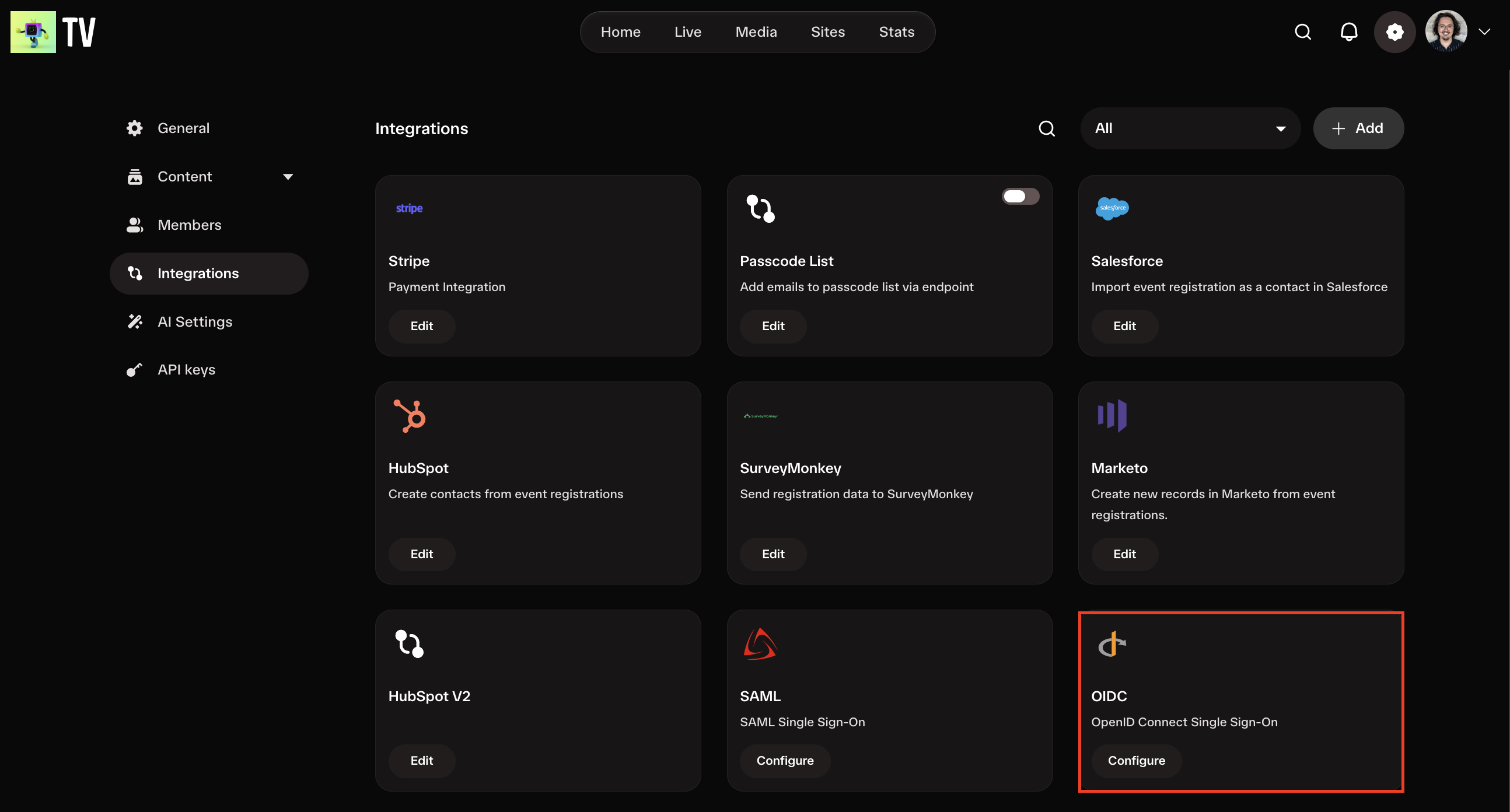Click the Integrations sidebar icon

coord(135,274)
